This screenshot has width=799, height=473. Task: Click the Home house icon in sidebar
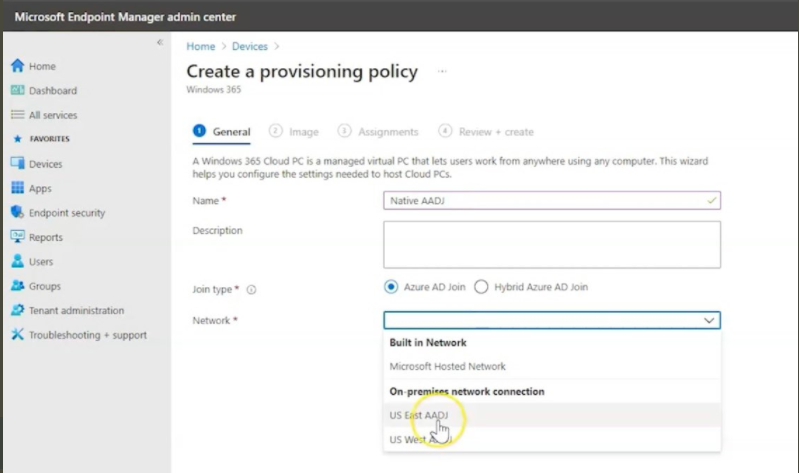[x=17, y=65]
